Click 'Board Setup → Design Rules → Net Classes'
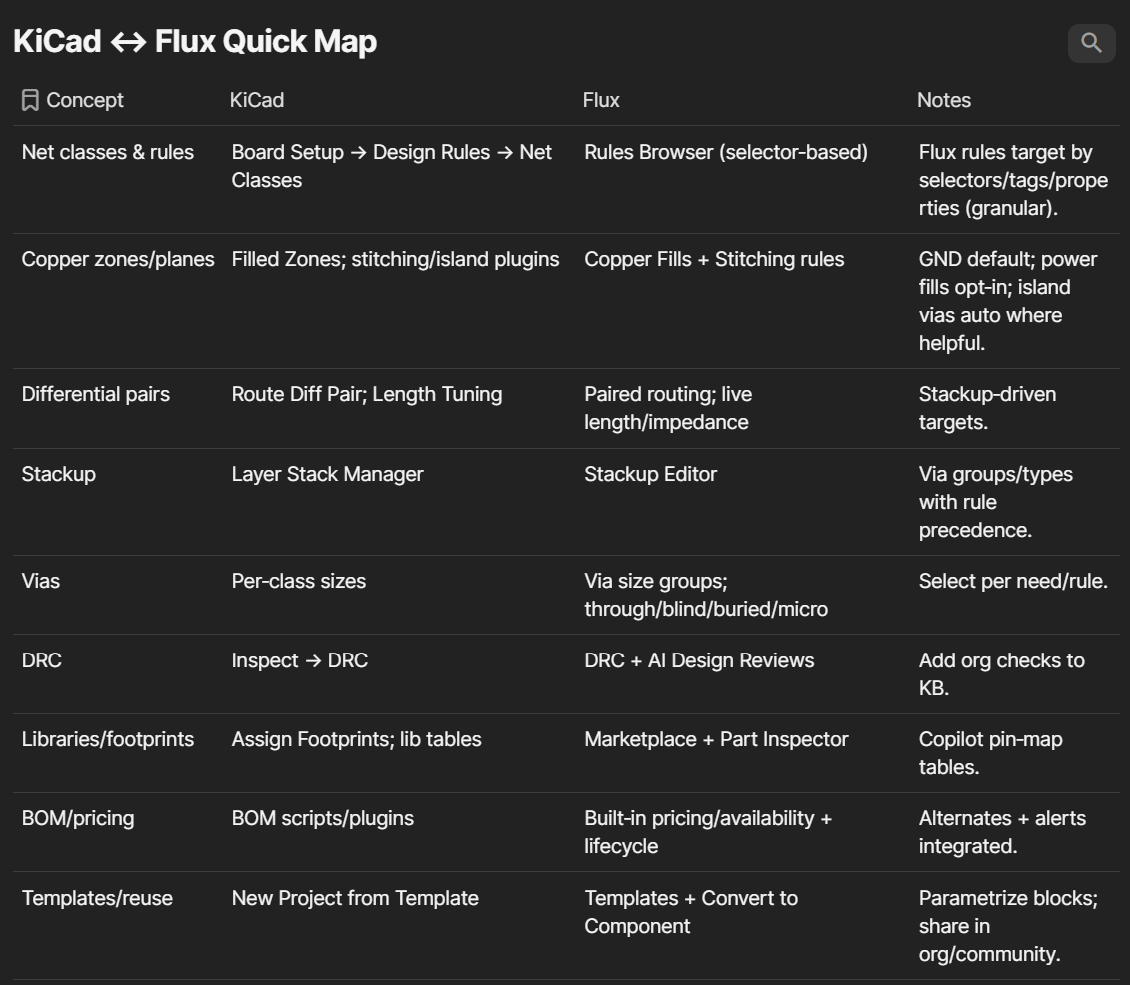This screenshot has height=985, width=1130. pyautogui.click(x=391, y=166)
